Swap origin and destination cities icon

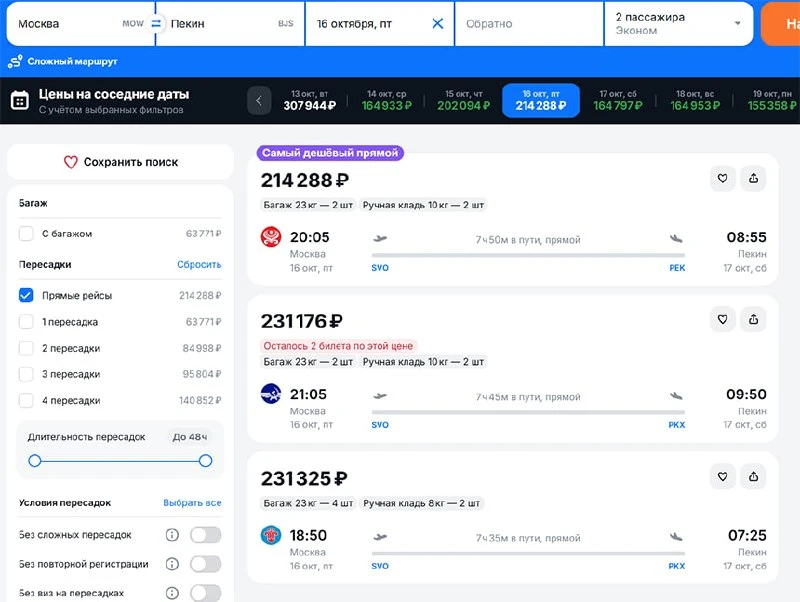tap(156, 23)
